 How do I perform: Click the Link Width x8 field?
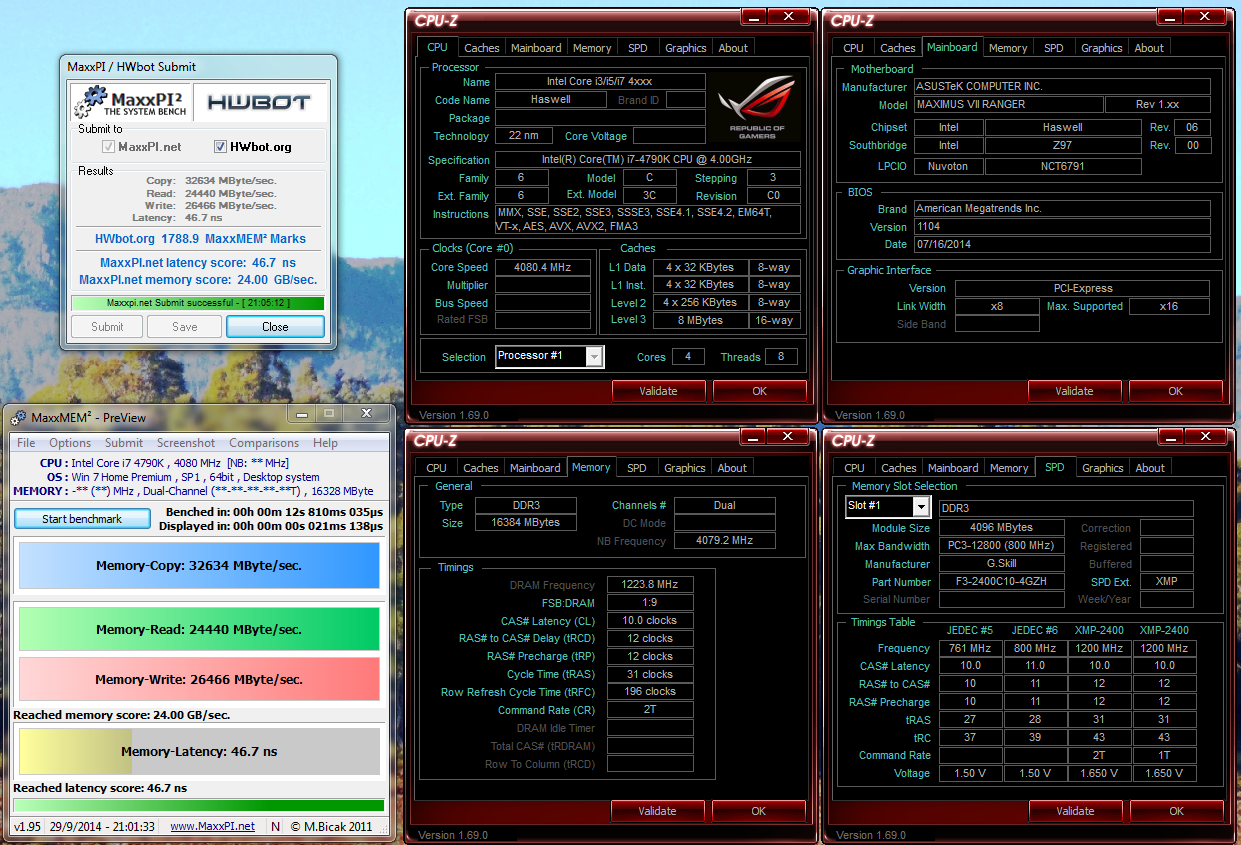pyautogui.click(x=997, y=306)
